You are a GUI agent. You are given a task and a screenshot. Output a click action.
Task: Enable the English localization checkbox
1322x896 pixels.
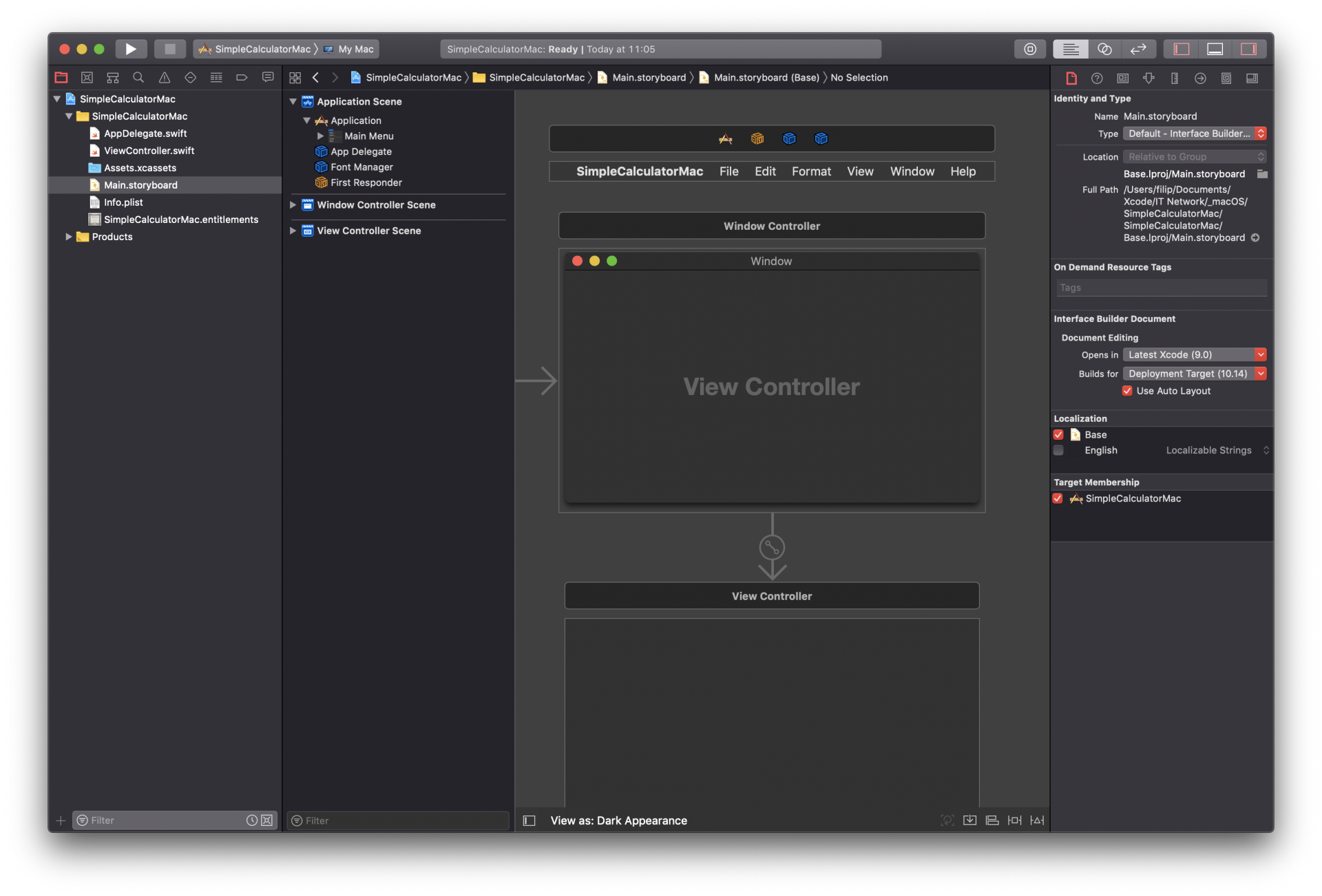tap(1058, 451)
